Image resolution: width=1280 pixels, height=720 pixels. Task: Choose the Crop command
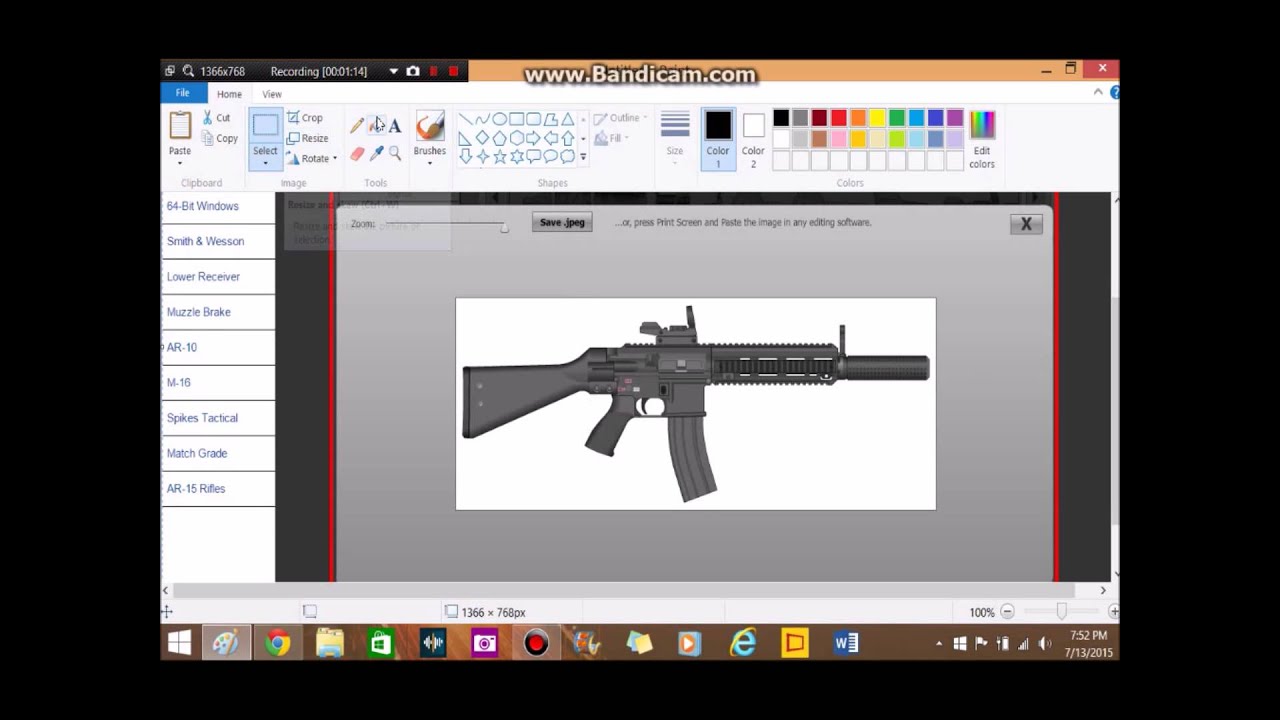tap(305, 117)
